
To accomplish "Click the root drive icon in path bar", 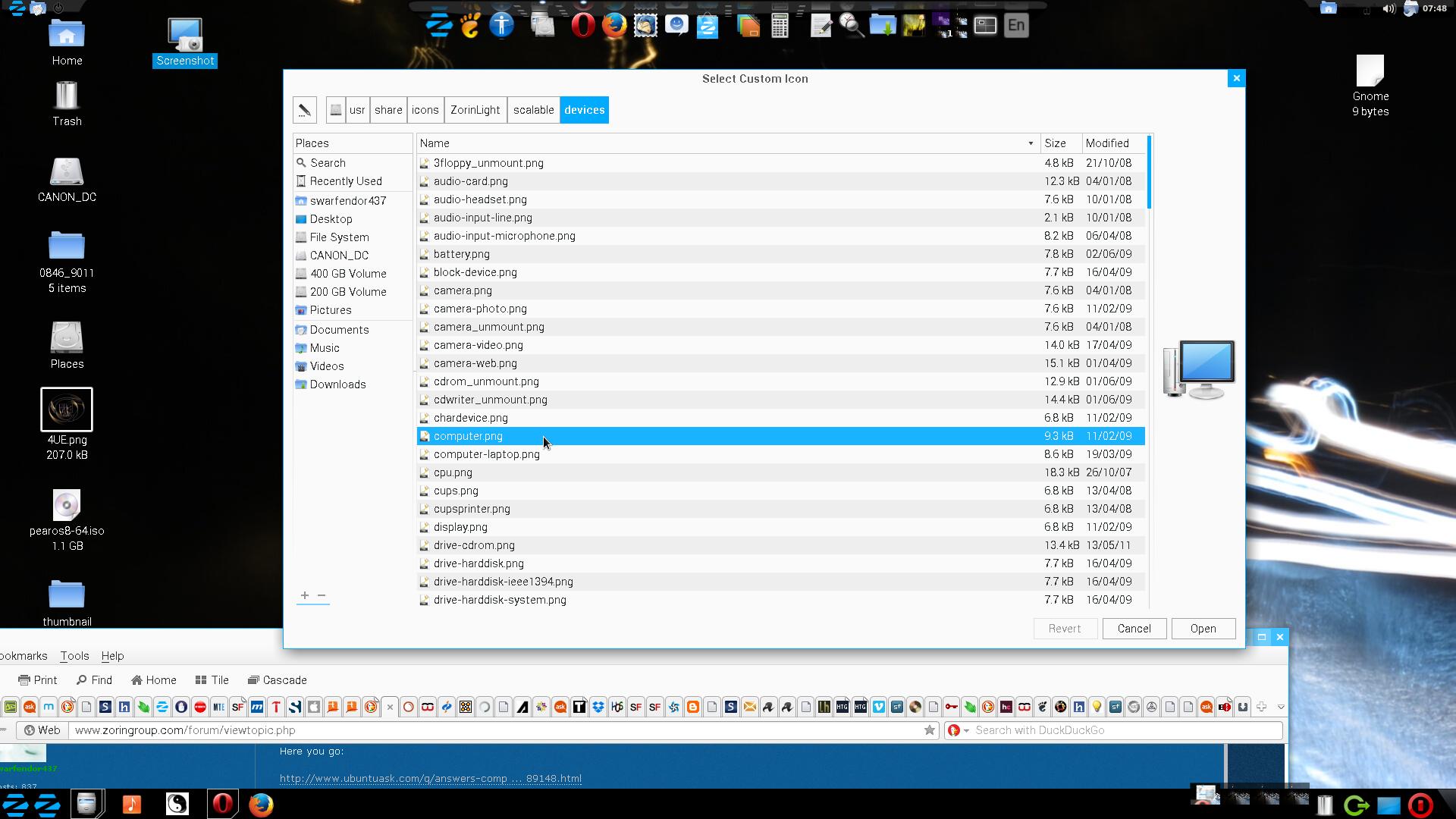I will [336, 110].
